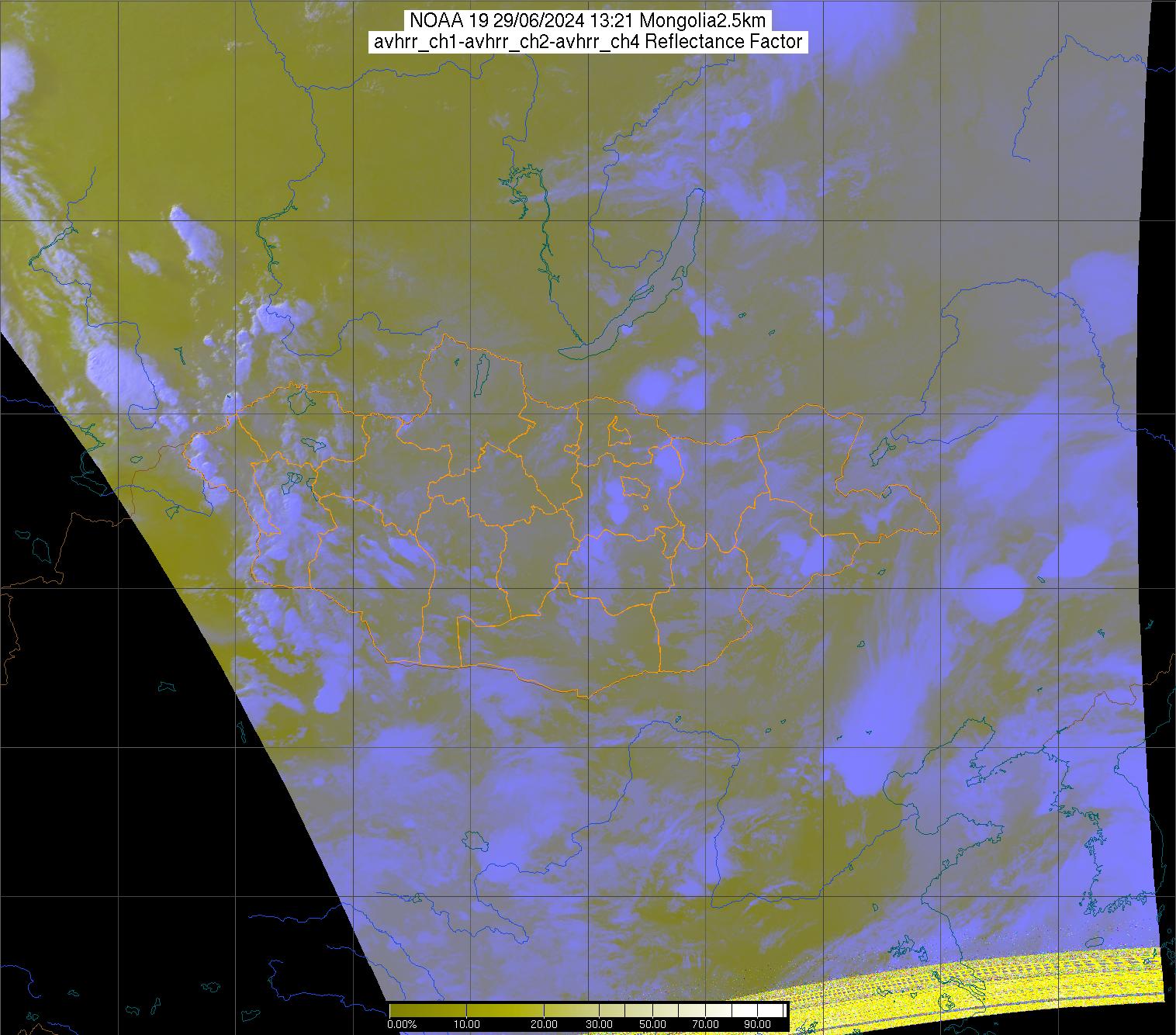The image size is (1176, 1035).
Task: Click the dark olive start of color bar
Action: (403, 1010)
